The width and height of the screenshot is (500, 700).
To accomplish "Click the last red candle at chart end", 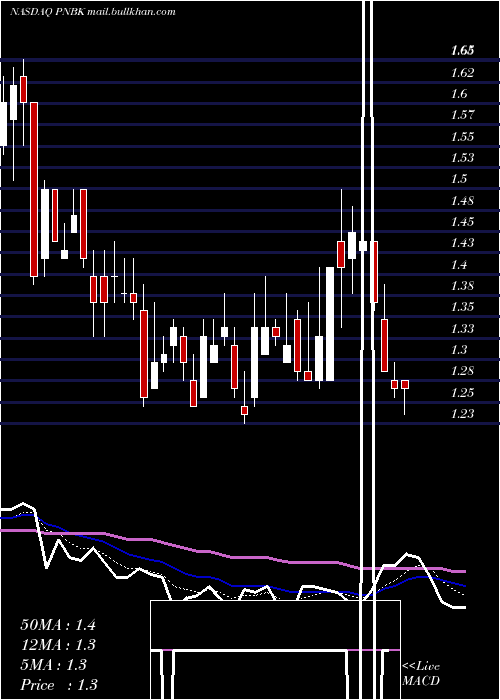I will point(405,384).
